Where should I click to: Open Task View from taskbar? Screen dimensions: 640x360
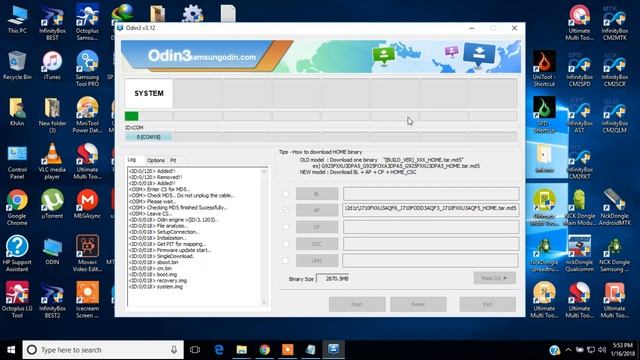click(195, 350)
